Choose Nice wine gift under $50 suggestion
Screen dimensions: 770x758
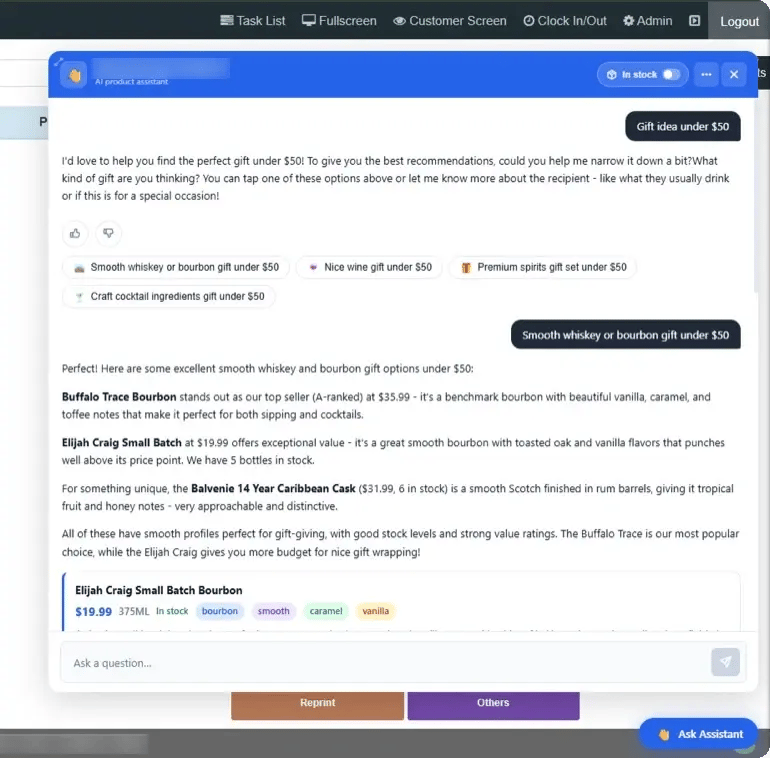tap(369, 267)
